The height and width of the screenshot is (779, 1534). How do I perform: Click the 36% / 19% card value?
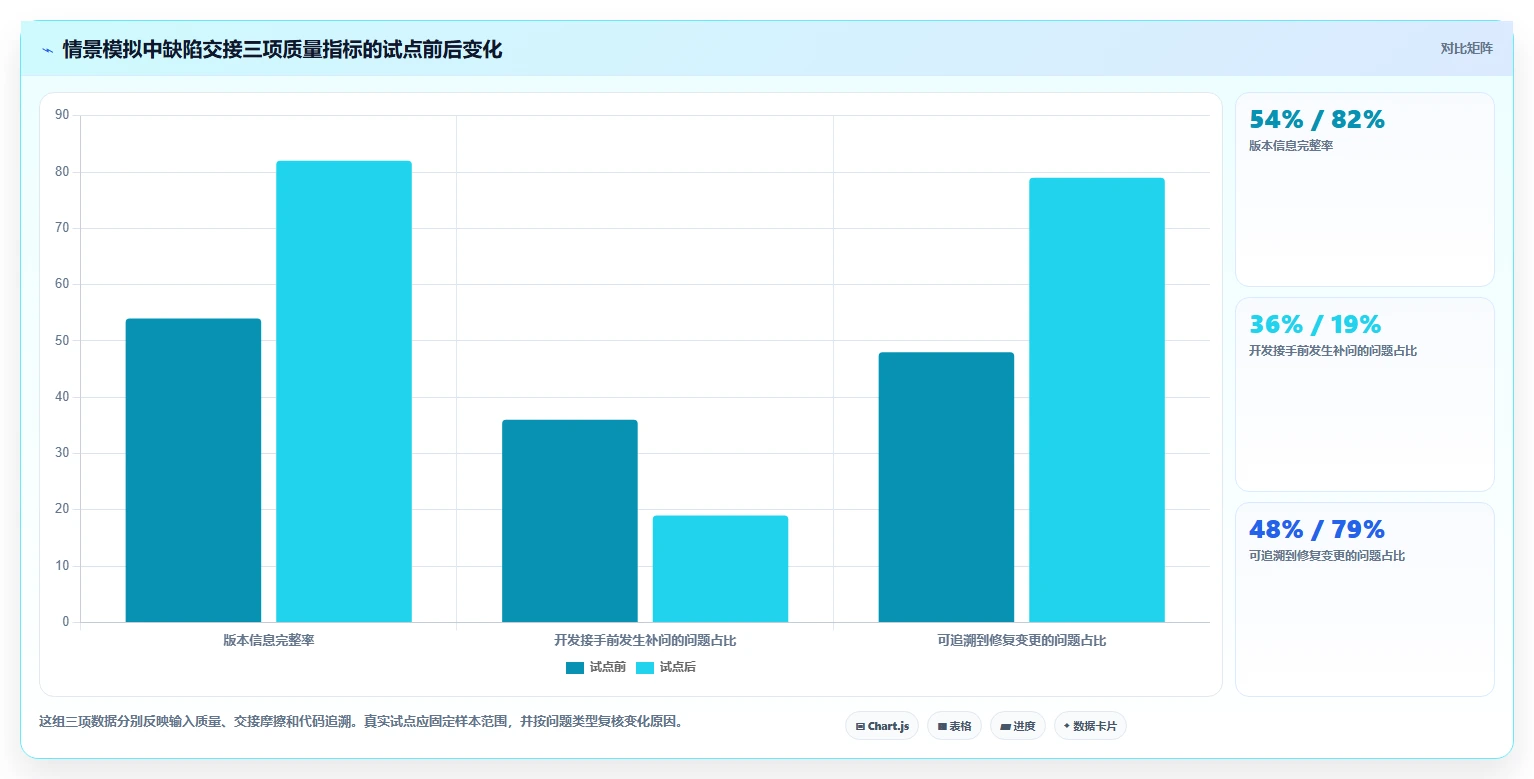click(1315, 325)
